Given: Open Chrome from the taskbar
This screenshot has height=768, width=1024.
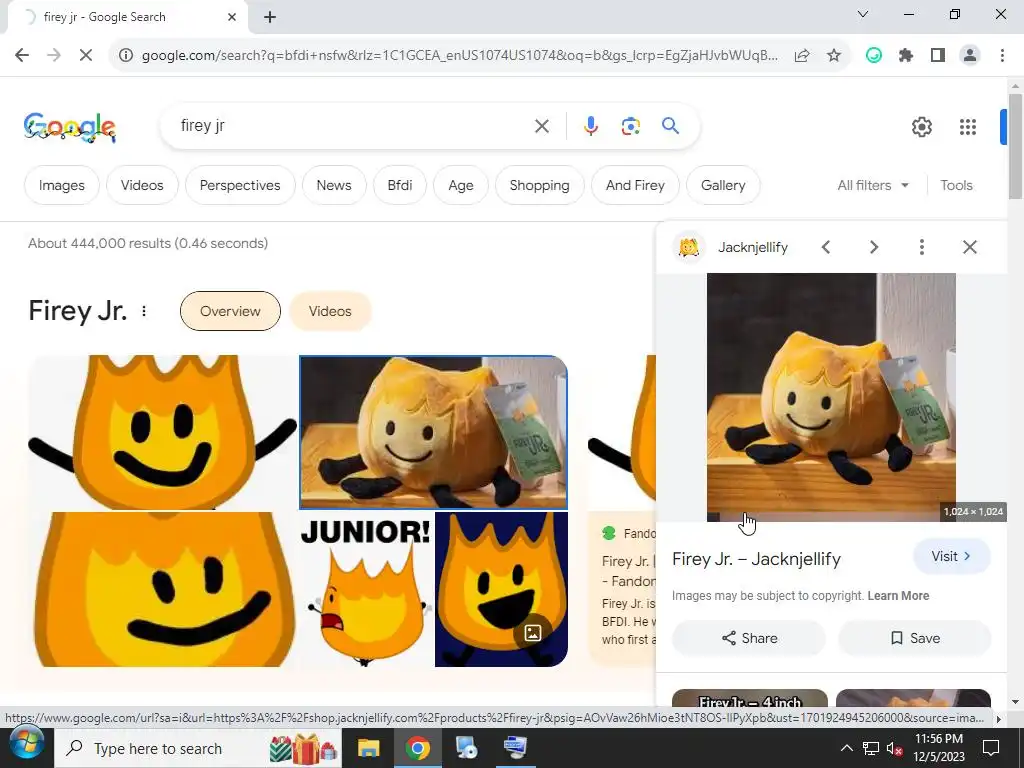Looking at the screenshot, I should [x=417, y=748].
